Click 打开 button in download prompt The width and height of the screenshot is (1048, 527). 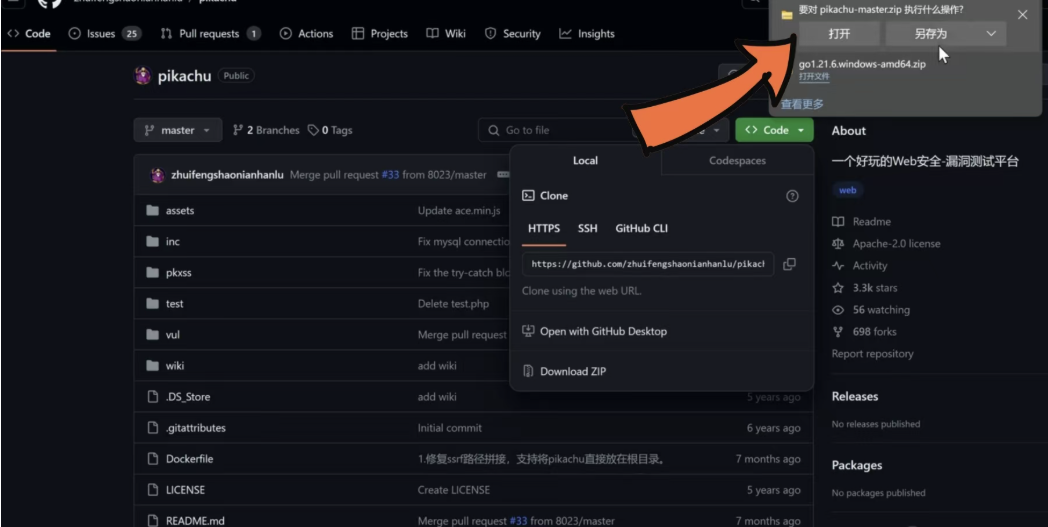pyautogui.click(x=839, y=34)
